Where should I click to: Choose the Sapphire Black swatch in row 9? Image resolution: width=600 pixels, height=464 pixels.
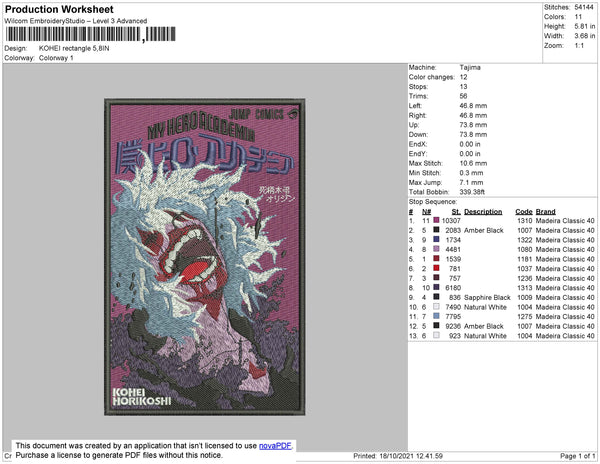[436, 297]
